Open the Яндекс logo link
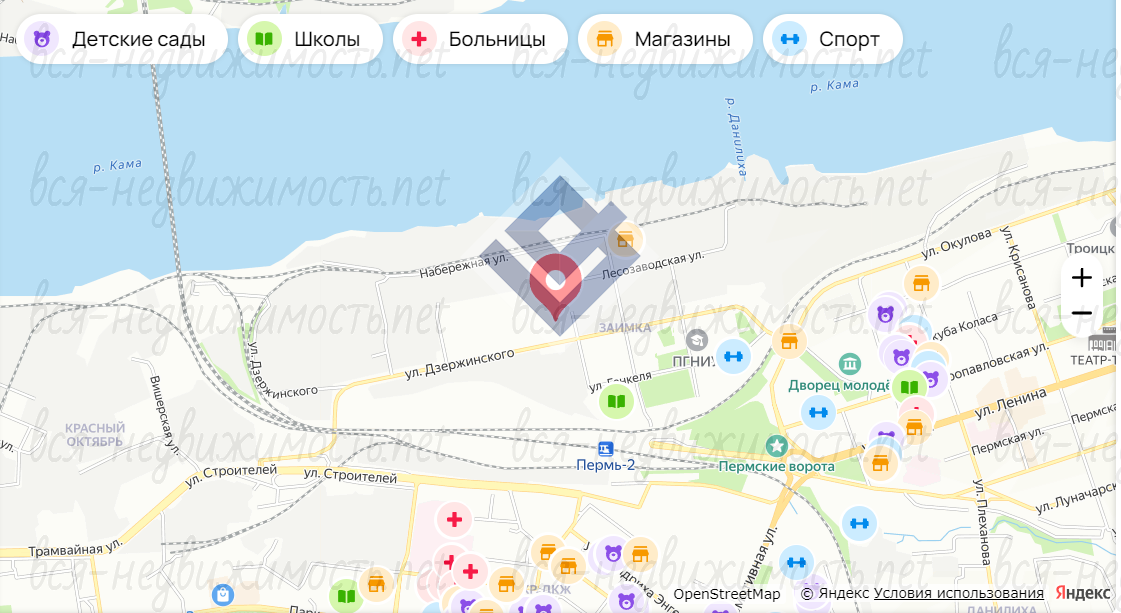The width and height of the screenshot is (1121, 613). coord(1082,593)
